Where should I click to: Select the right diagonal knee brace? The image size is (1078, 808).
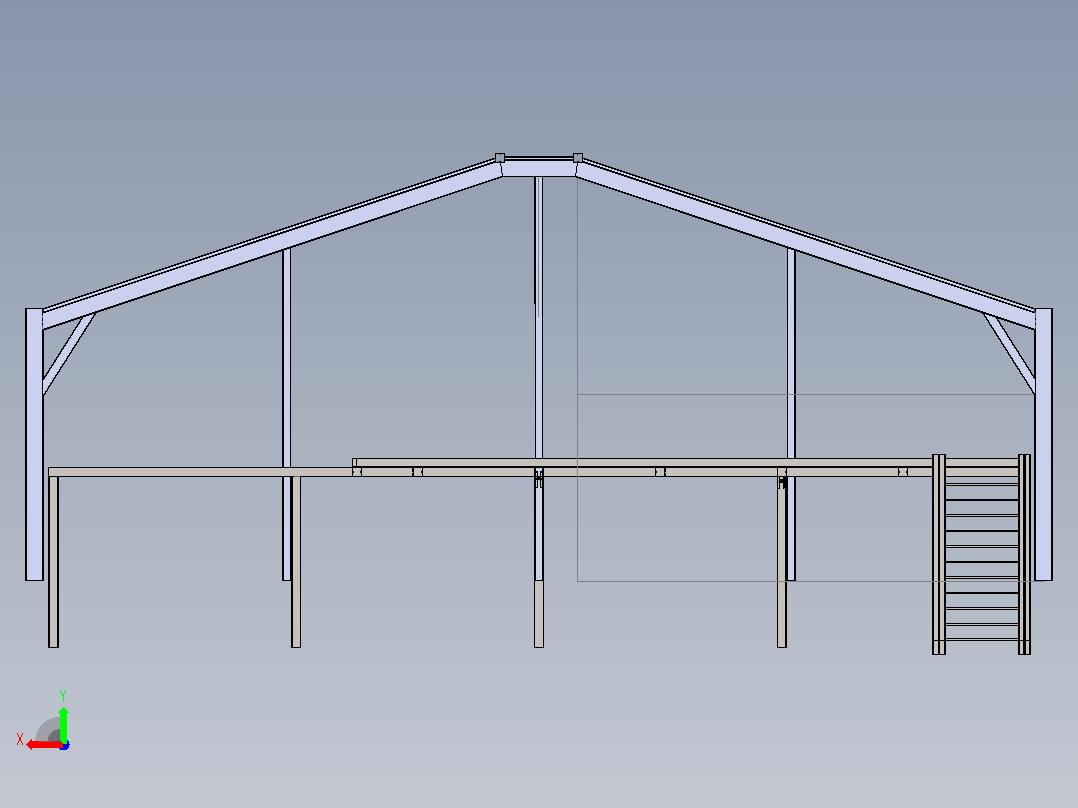[x=1009, y=354]
